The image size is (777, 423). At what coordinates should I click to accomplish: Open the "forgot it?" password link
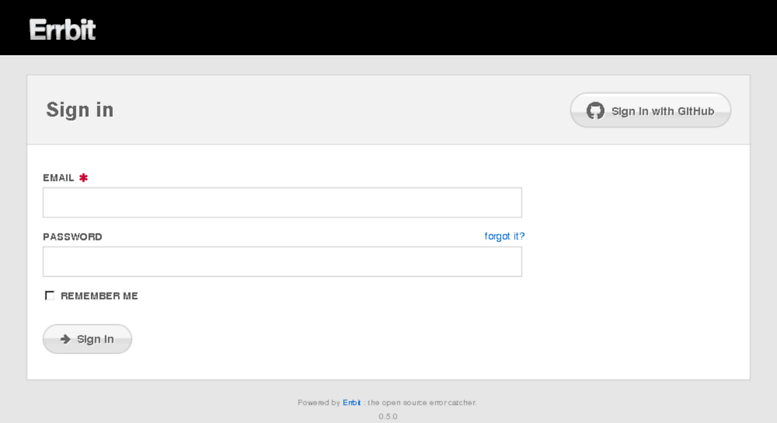point(504,236)
